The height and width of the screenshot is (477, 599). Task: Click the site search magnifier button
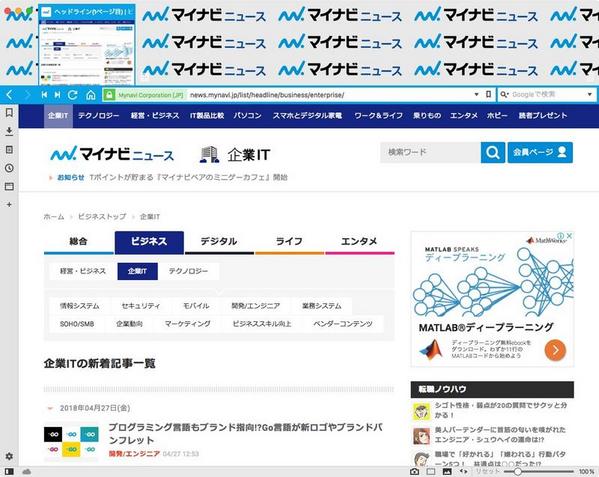pos(493,152)
